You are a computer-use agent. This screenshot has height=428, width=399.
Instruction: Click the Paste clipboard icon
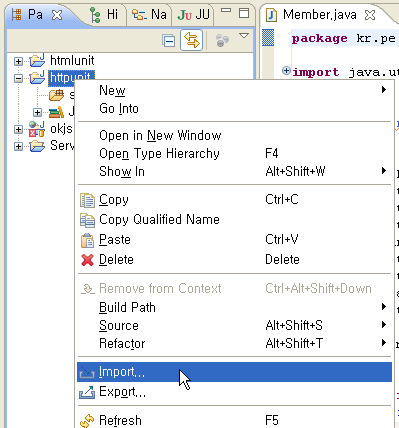click(x=87, y=240)
